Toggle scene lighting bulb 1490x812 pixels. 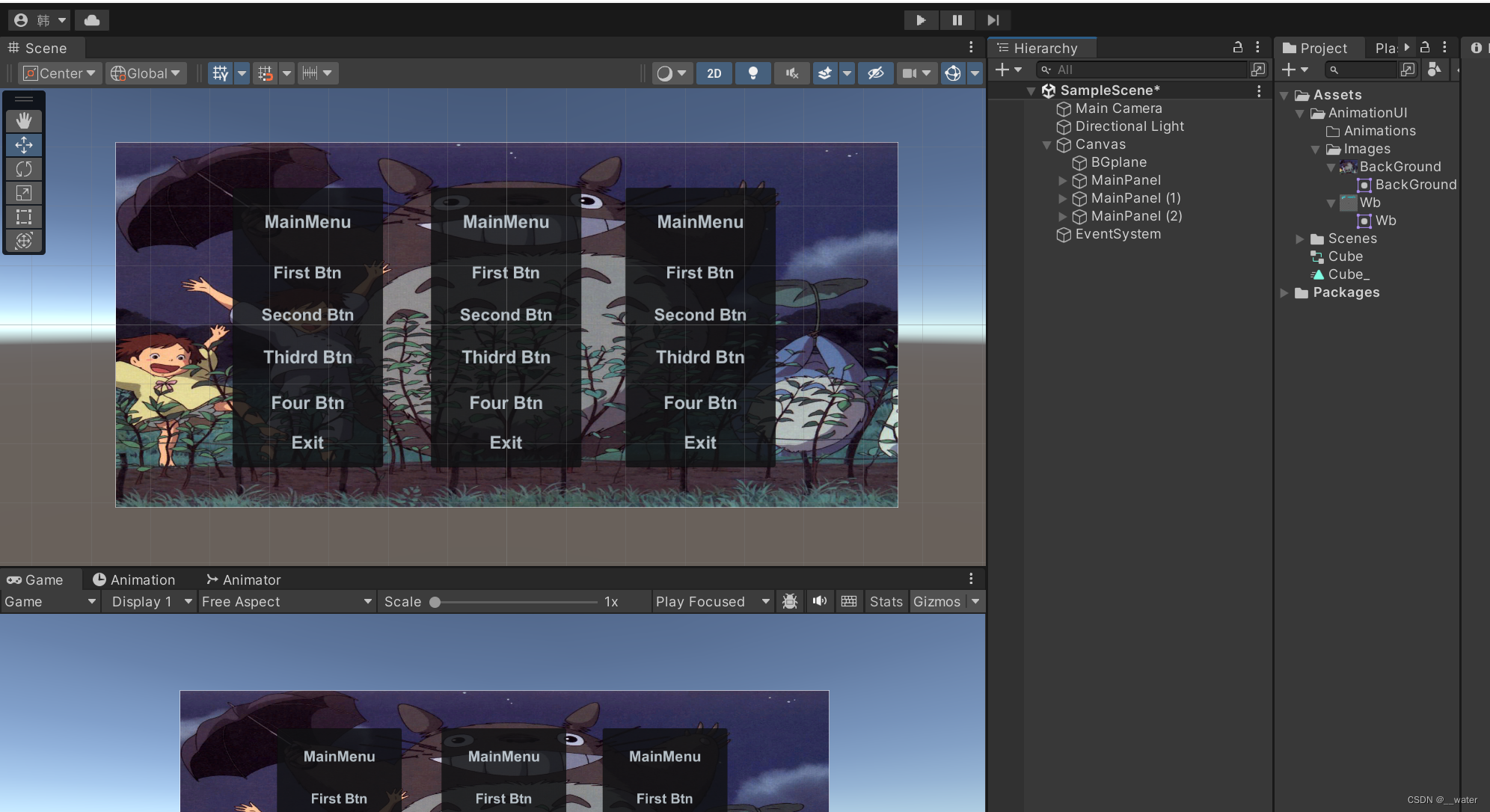(x=753, y=73)
